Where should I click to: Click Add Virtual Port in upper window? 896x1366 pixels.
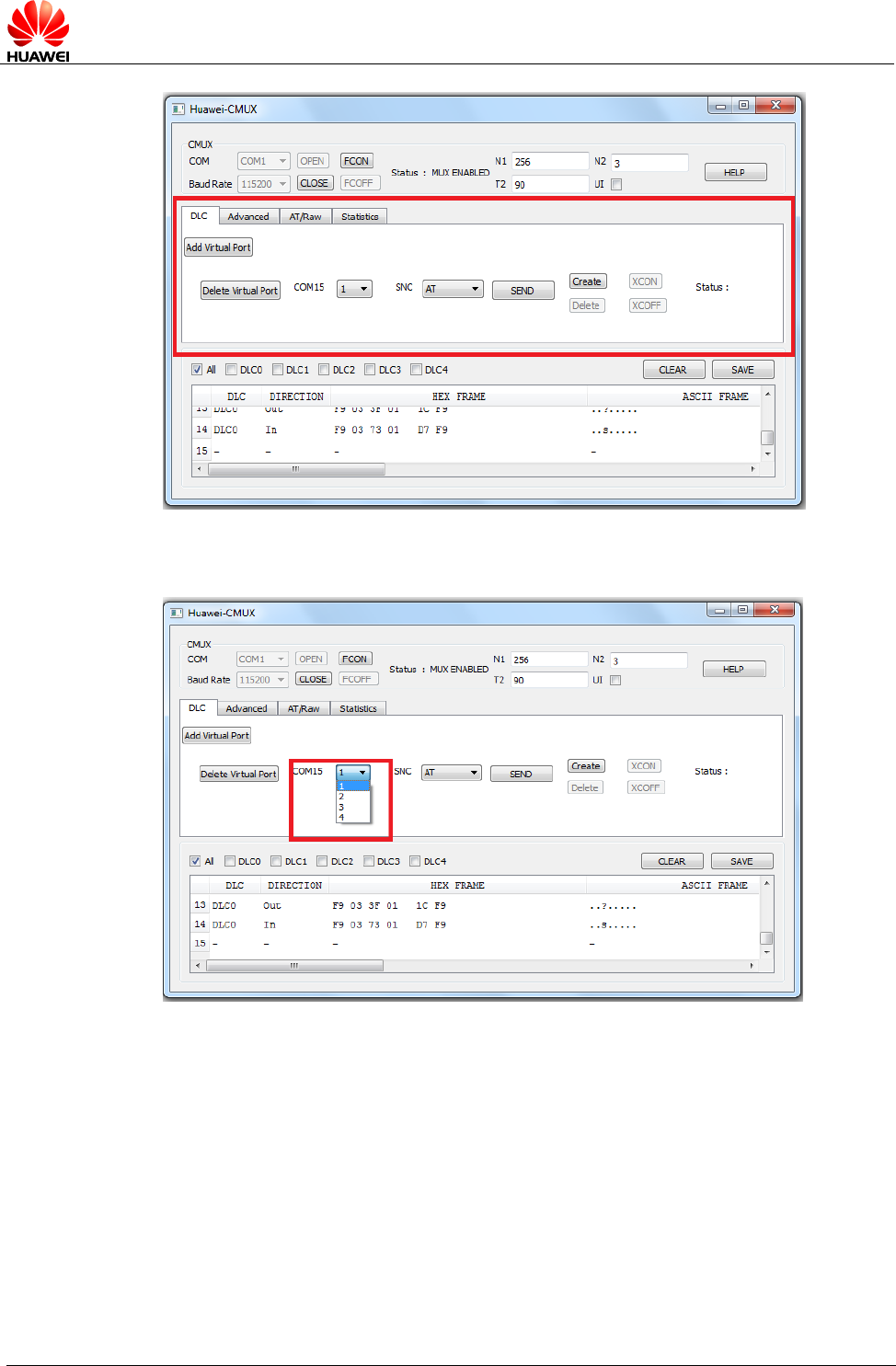218,247
